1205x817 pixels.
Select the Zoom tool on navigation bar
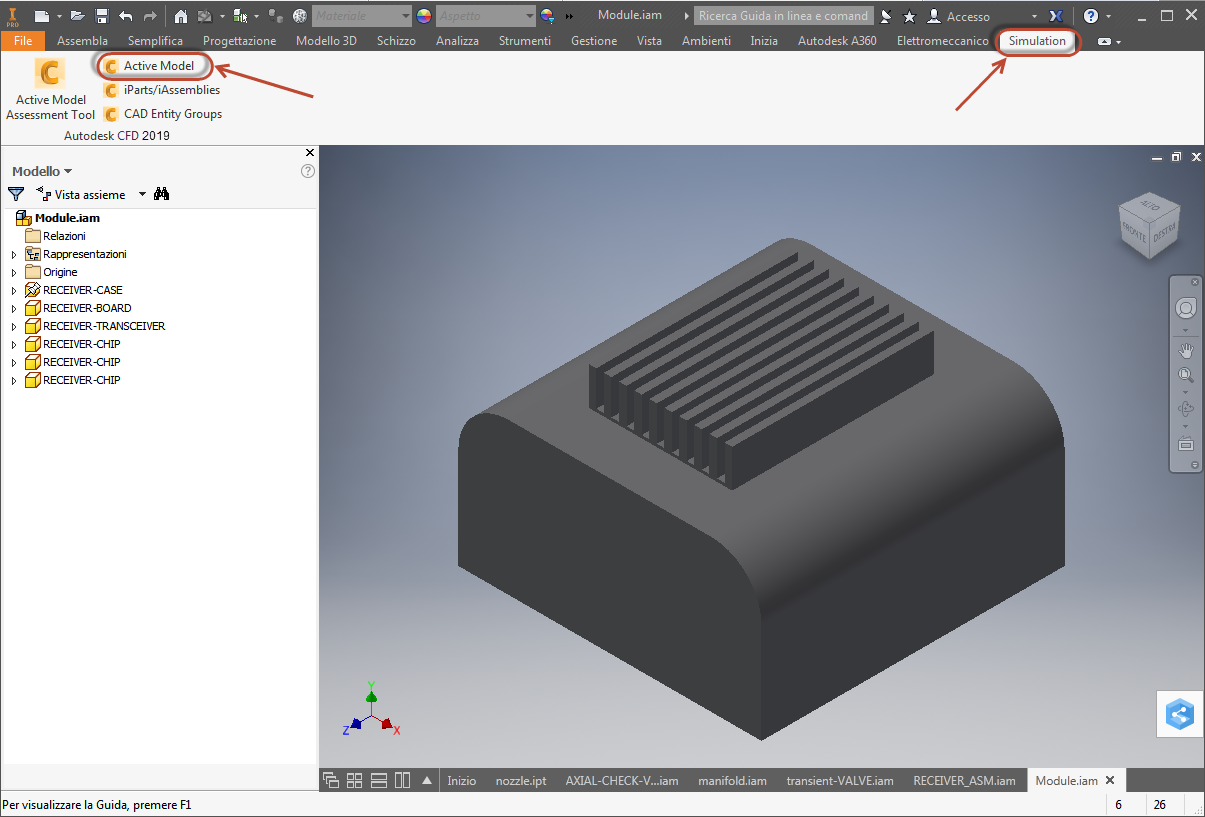click(1186, 375)
